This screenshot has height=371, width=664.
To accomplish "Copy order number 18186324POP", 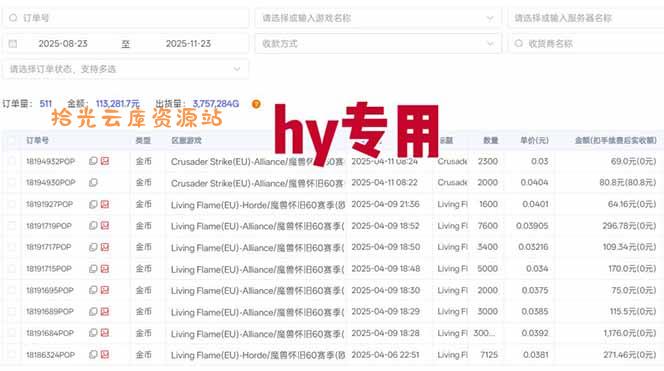I will 93,354.
